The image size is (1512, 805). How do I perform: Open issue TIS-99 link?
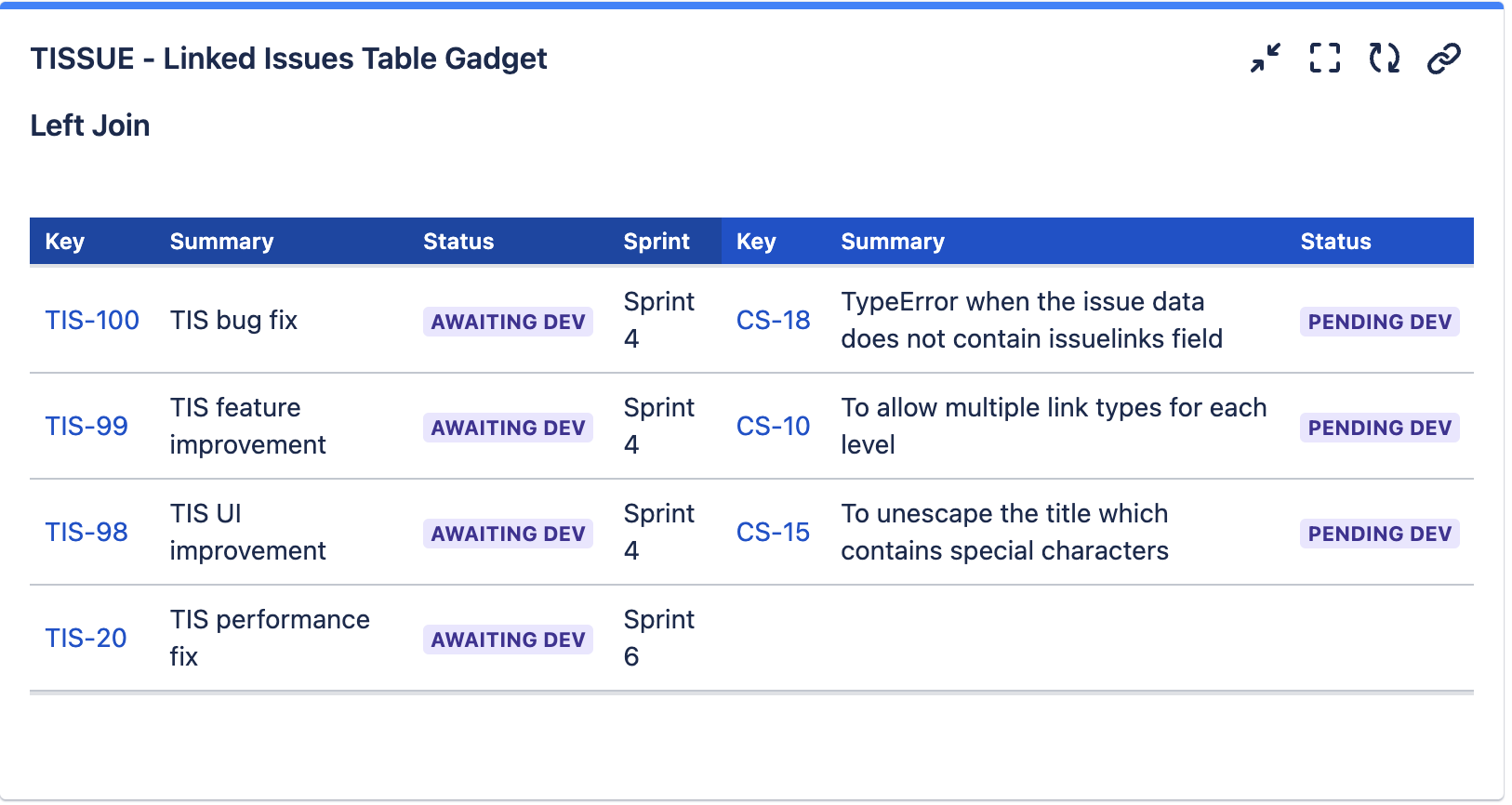click(86, 427)
